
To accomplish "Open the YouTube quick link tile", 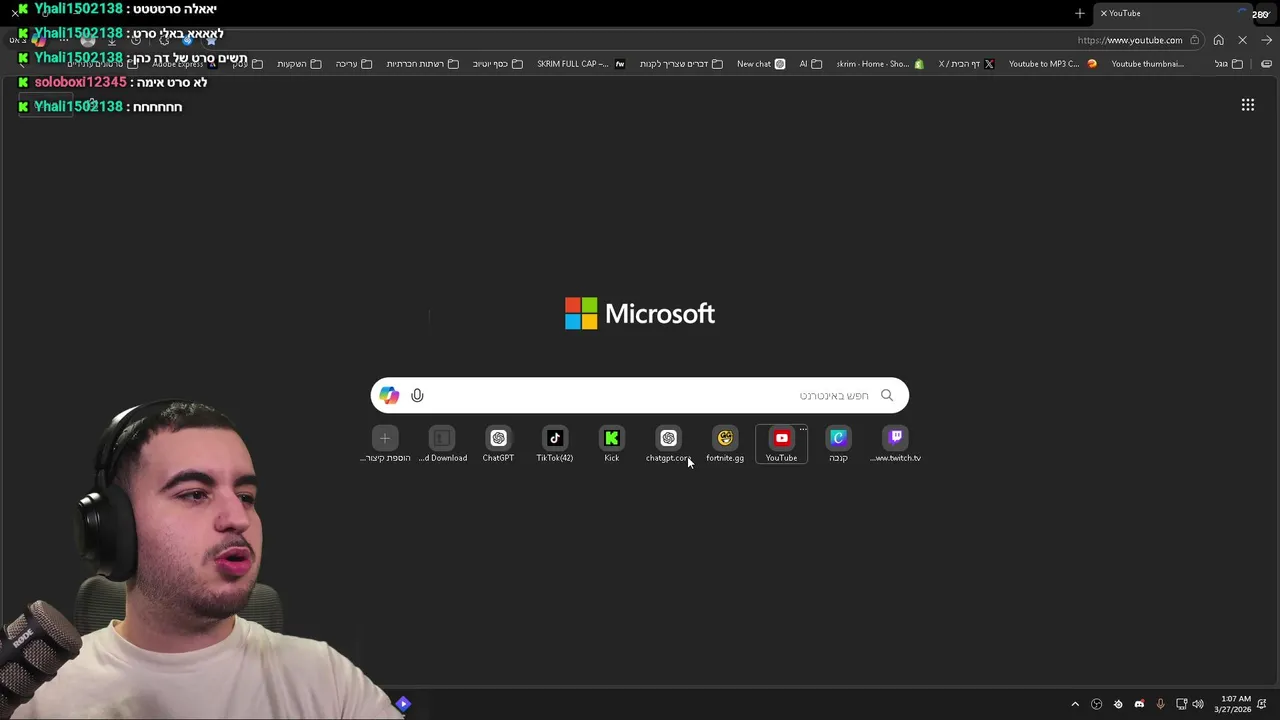I will 781,444.
